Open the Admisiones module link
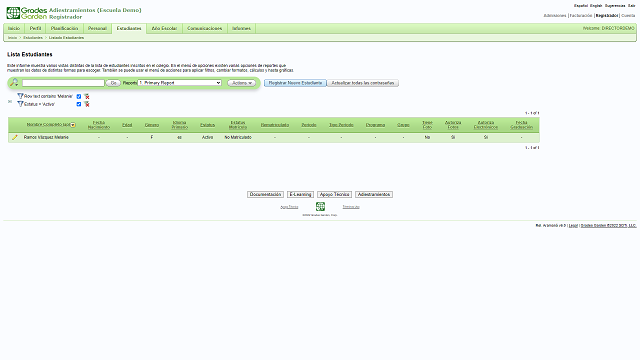Screen dimensions: 640x360 pyautogui.click(x=555, y=16)
